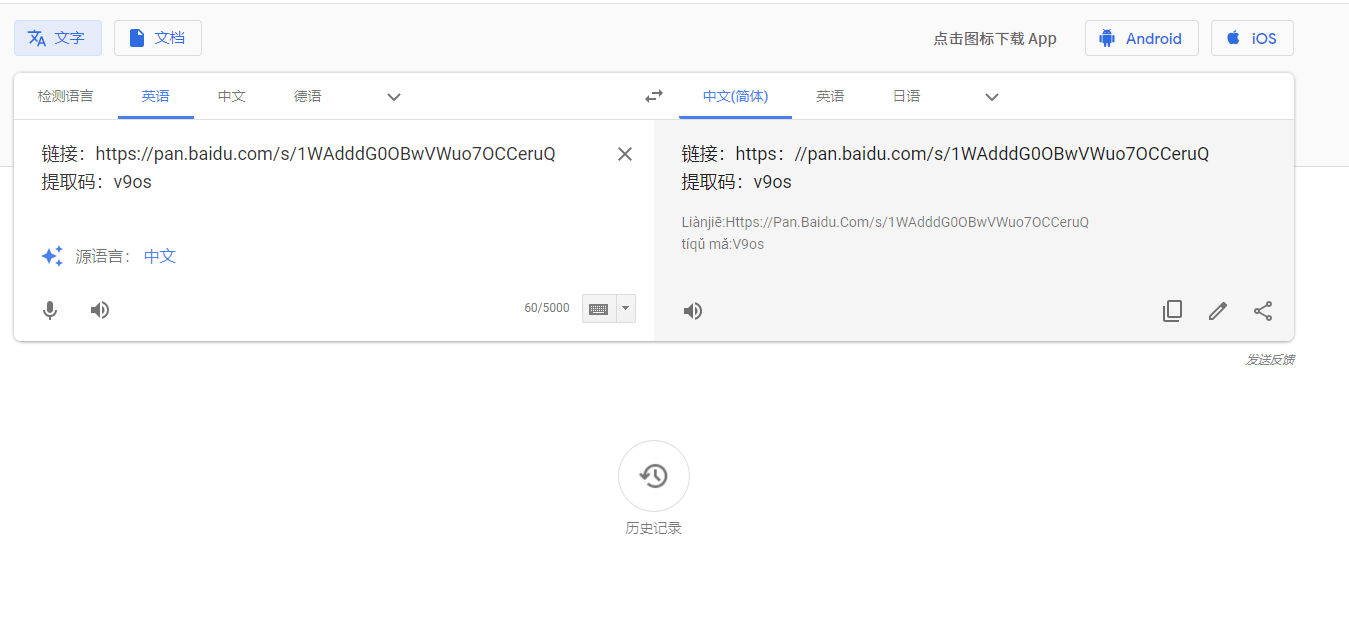Download the Android app
This screenshot has width=1349, height=618.
pyautogui.click(x=1141, y=38)
